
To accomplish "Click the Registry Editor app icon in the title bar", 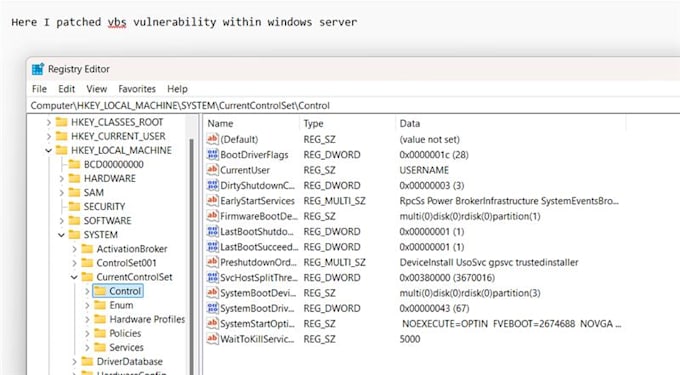I will 38,69.
